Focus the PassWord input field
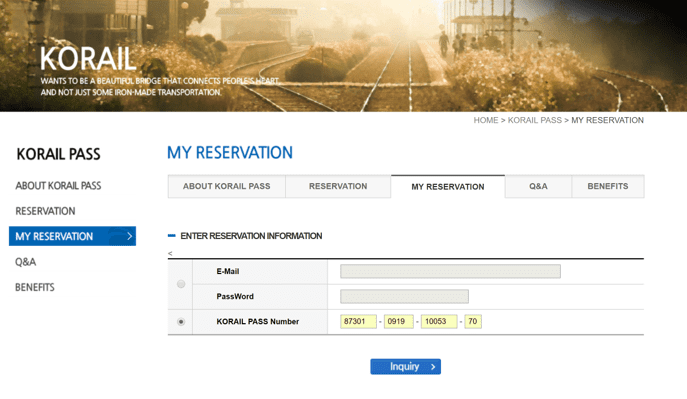Screen dimensions: 687x399 click(404, 297)
